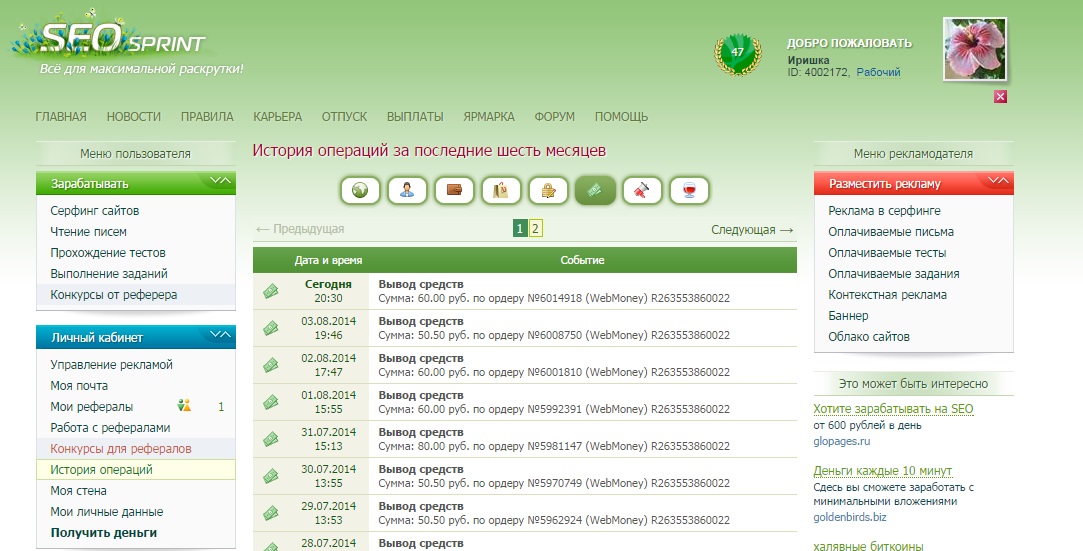Screen dimensions: 1083x551
Task: Open Моя стена
Action: click(78, 491)
